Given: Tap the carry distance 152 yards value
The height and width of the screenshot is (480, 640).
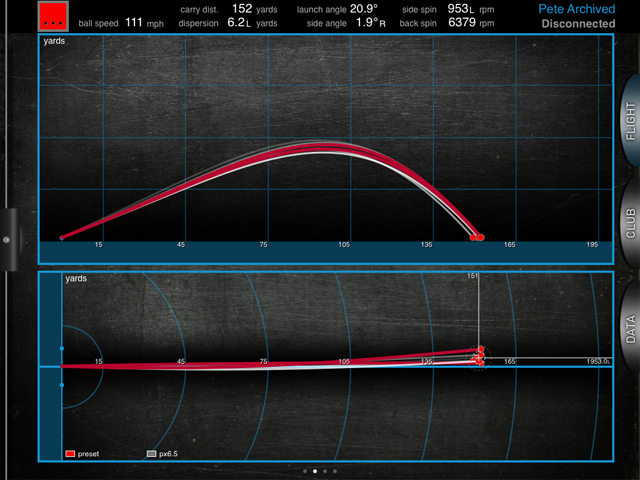Looking at the screenshot, I should 243,8.
